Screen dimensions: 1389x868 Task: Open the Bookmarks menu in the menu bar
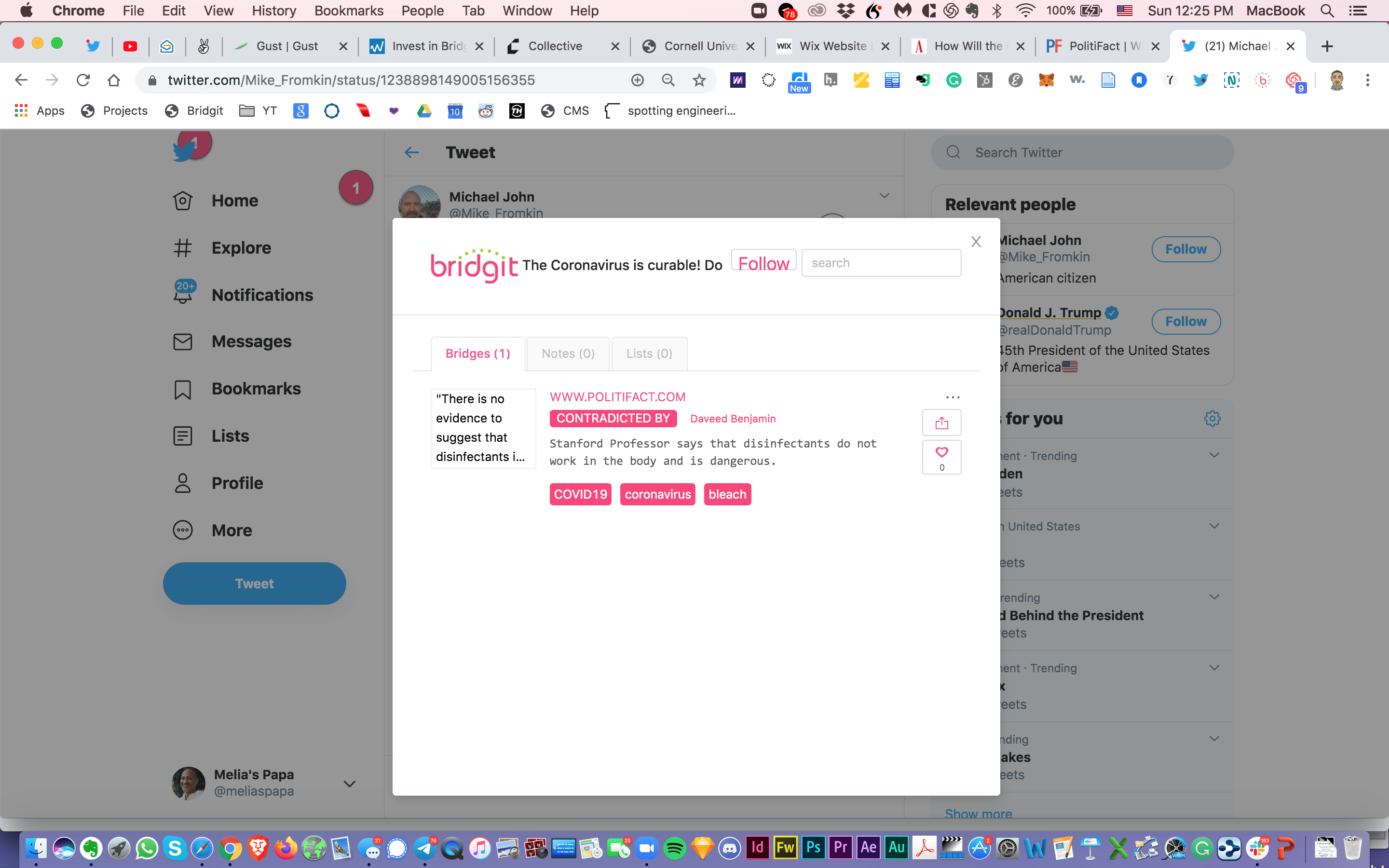348,10
